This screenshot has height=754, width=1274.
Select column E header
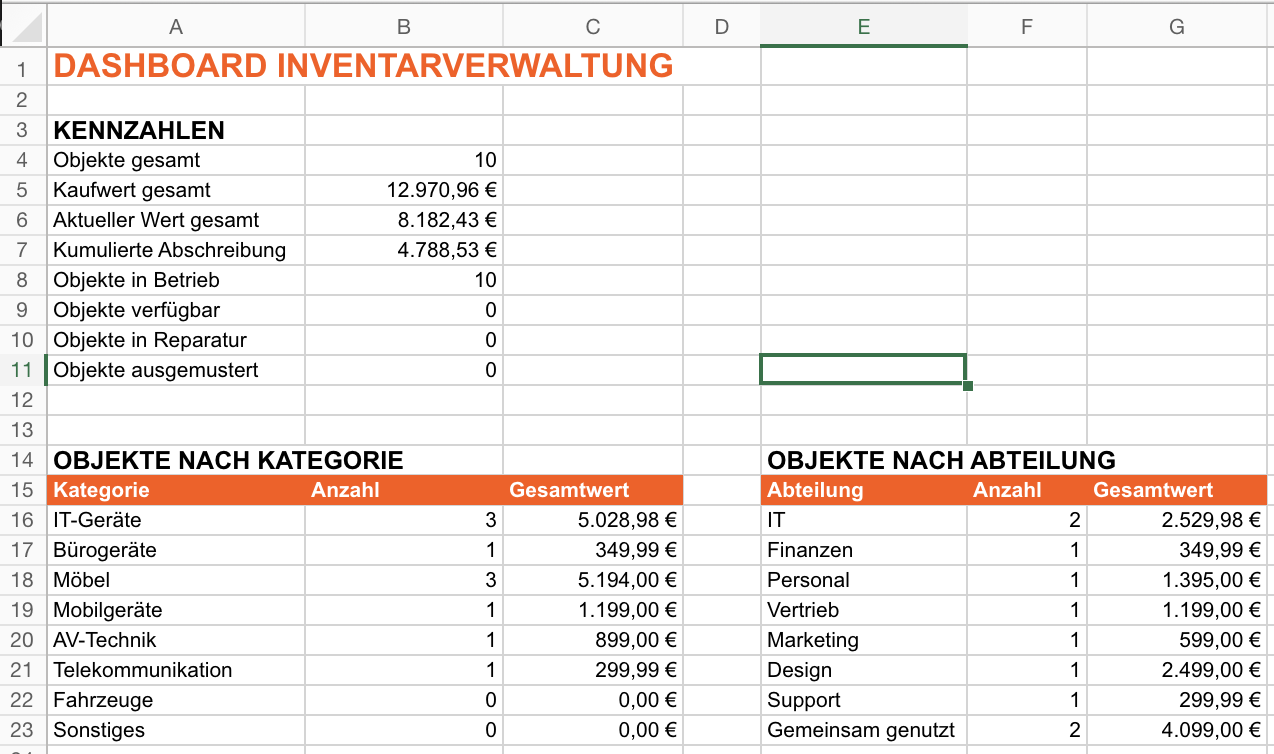coord(864,27)
